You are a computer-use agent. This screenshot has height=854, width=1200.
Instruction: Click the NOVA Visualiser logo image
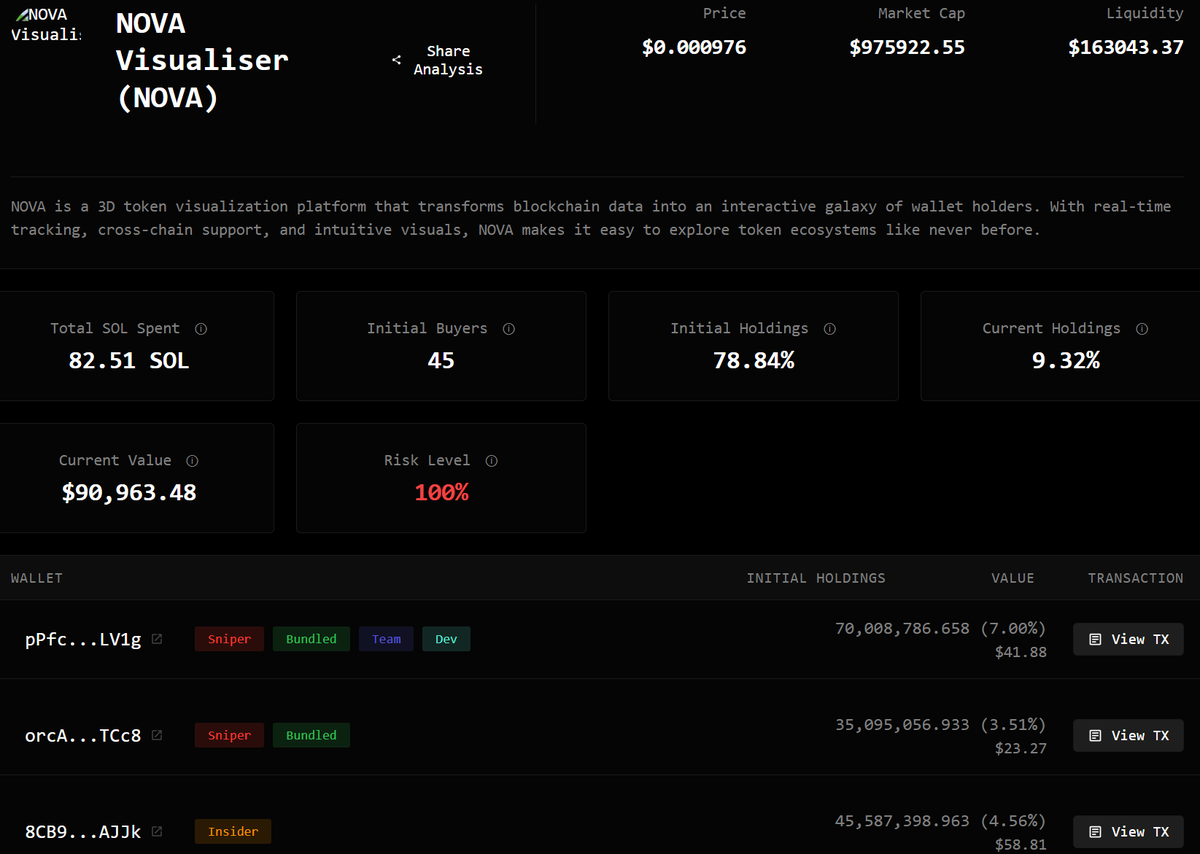pyautogui.click(x=46, y=25)
